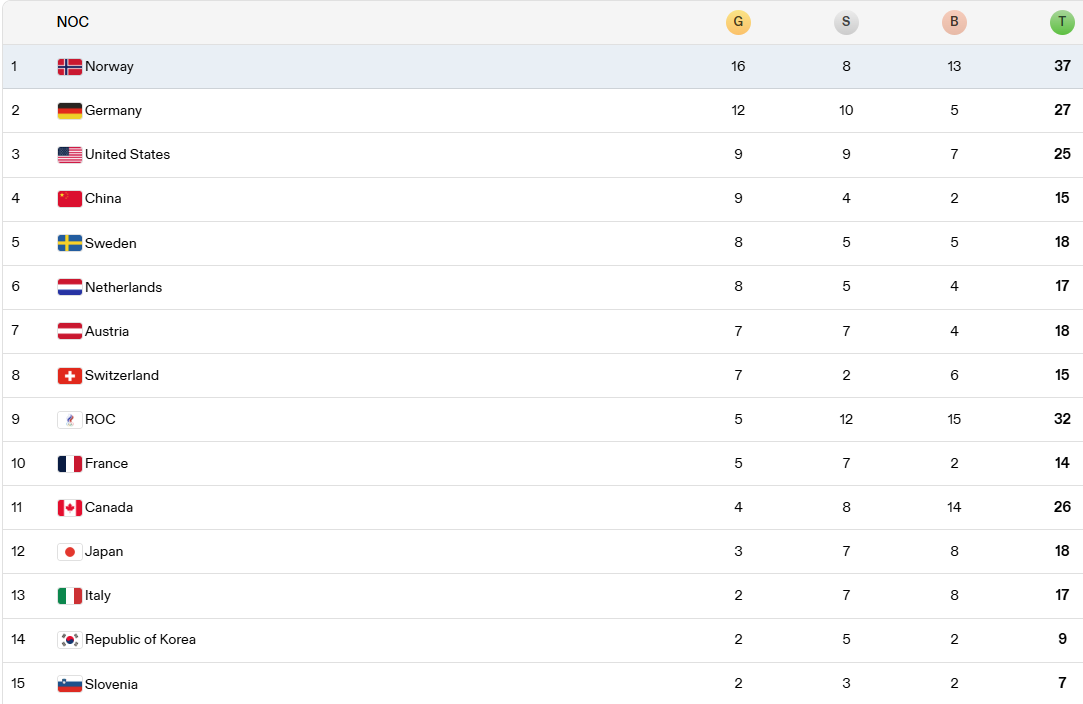
Task: Click the Switzerland flag icon
Action: point(70,376)
